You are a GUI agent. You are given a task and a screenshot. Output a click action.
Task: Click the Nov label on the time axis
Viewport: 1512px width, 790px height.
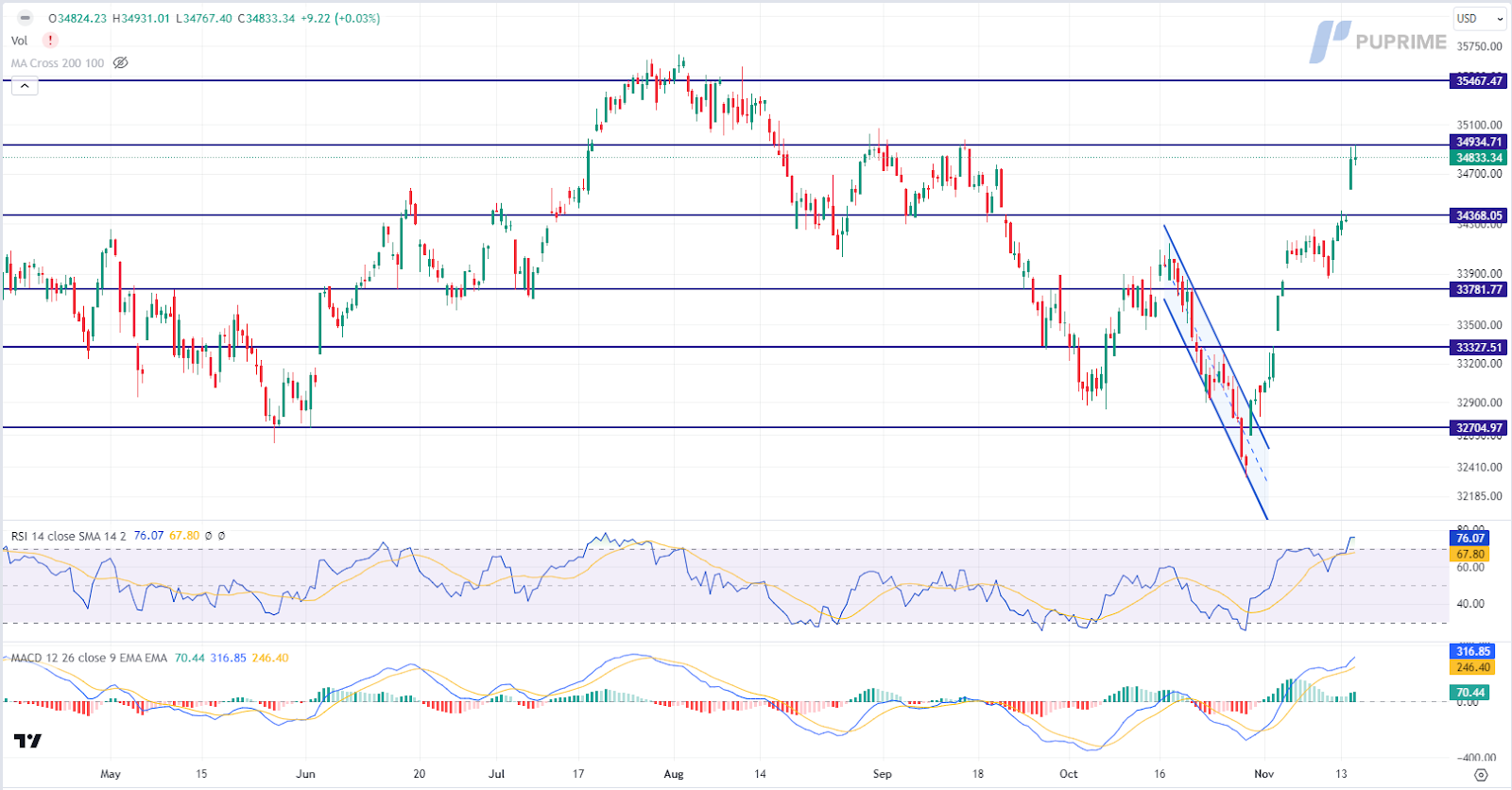[1263, 774]
